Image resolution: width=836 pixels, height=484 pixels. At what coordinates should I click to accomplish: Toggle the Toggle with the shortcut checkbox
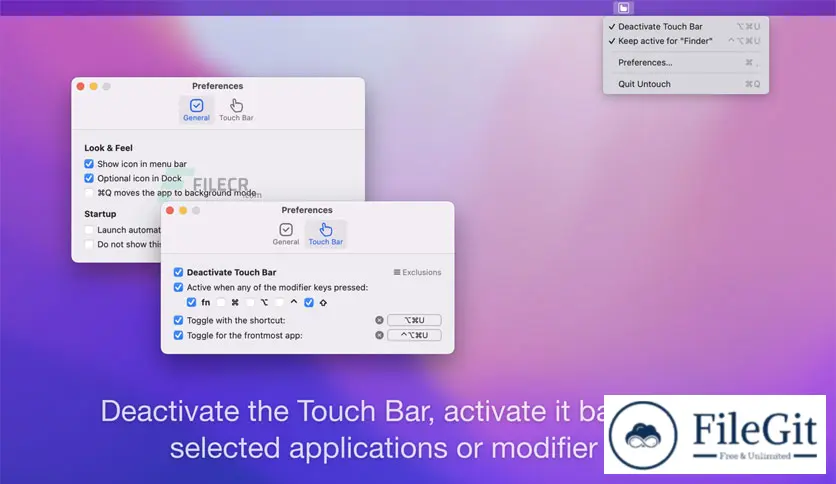pos(179,320)
